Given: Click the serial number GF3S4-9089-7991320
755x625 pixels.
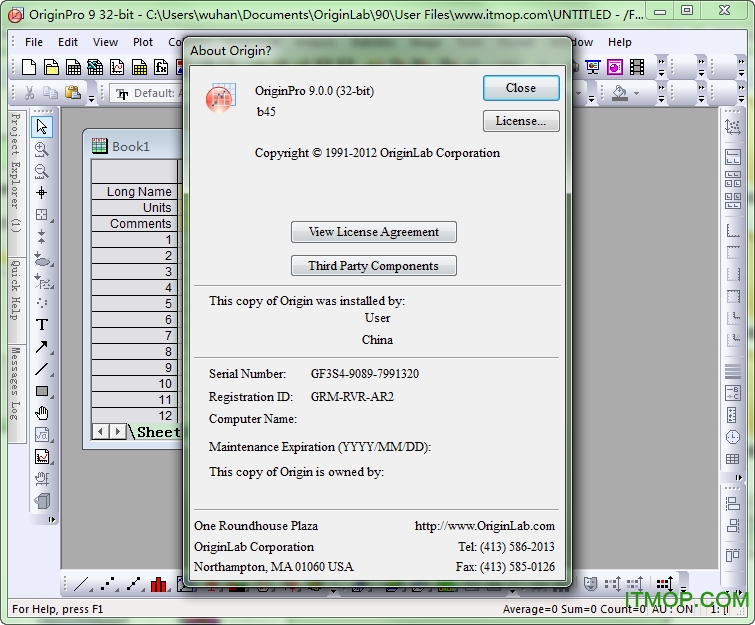Looking at the screenshot, I should (x=364, y=374).
